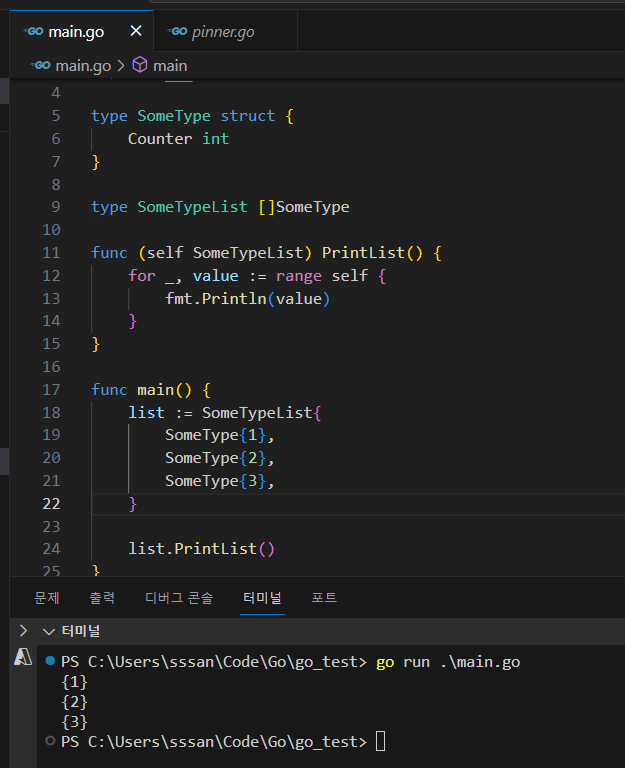Click the terminal prompt input cursor
Image resolution: width=625 pixels, height=768 pixels.
click(380, 741)
